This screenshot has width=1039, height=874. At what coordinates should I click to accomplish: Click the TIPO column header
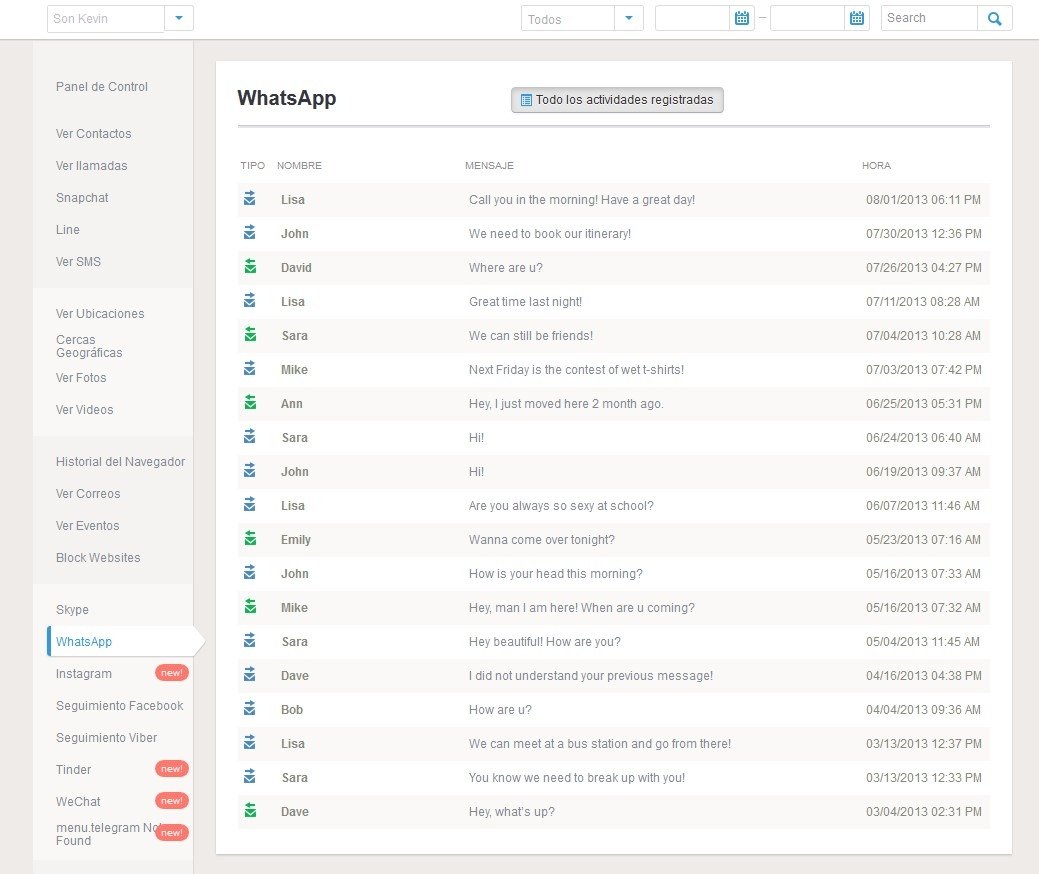(x=252, y=166)
